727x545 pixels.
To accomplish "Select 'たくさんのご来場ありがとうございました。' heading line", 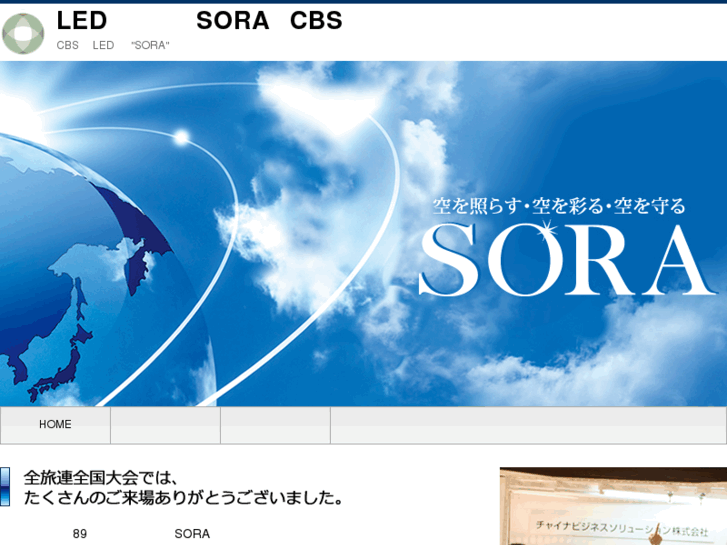I will [x=184, y=498].
